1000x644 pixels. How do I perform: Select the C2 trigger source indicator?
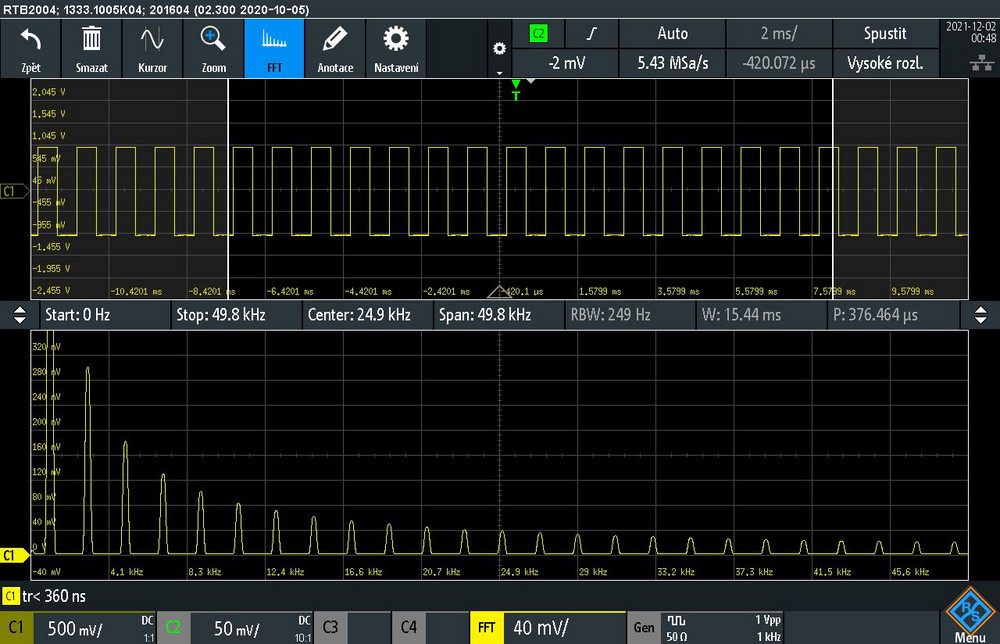(538, 34)
